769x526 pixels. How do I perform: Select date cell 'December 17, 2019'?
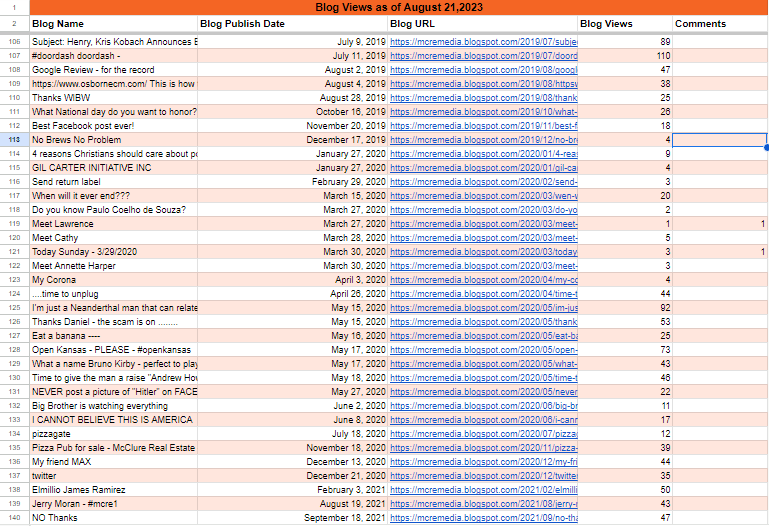point(292,140)
